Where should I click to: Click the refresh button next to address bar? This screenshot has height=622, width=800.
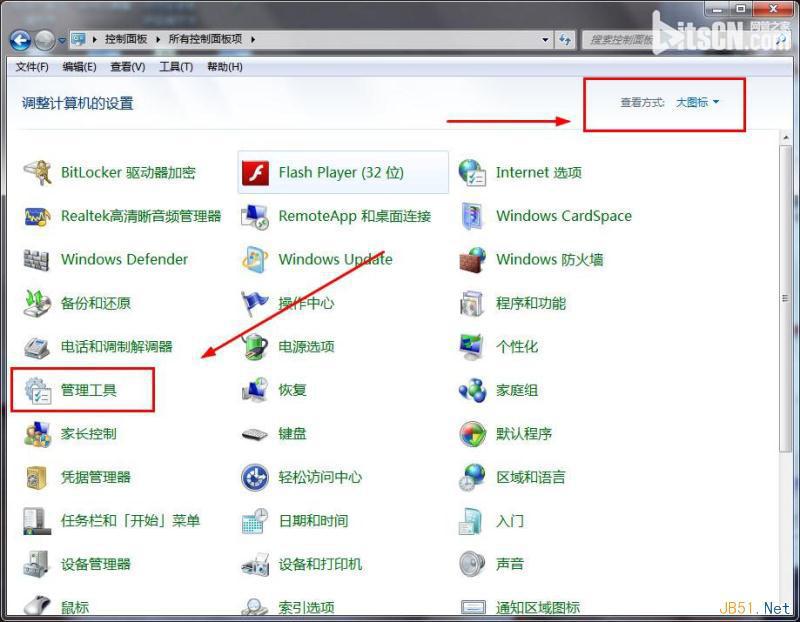pos(565,39)
